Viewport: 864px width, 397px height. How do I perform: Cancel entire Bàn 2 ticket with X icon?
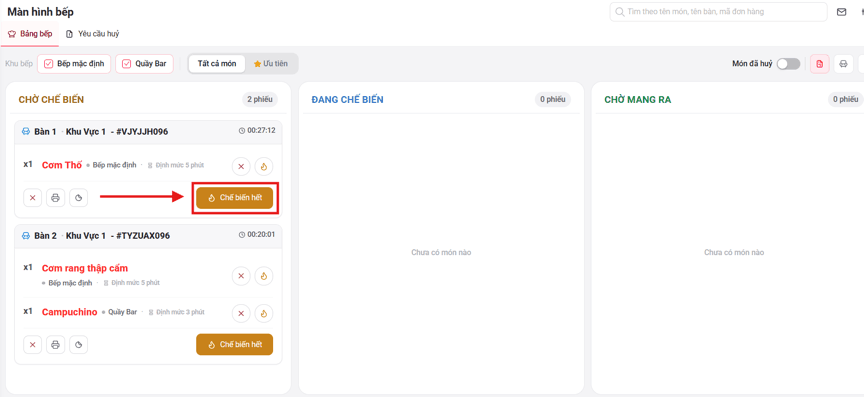[33, 345]
